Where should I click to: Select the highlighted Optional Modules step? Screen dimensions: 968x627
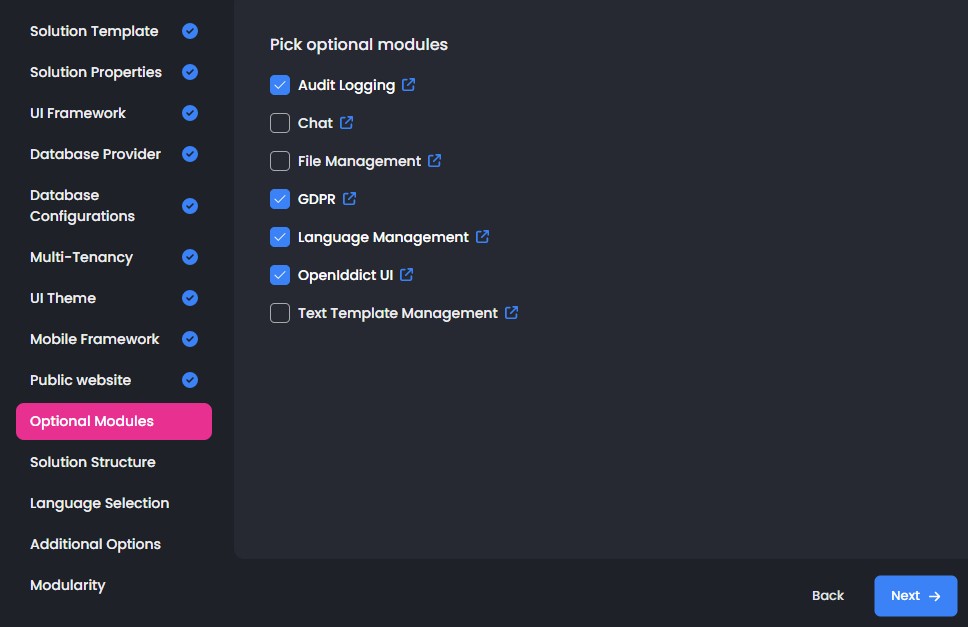[x=113, y=421]
